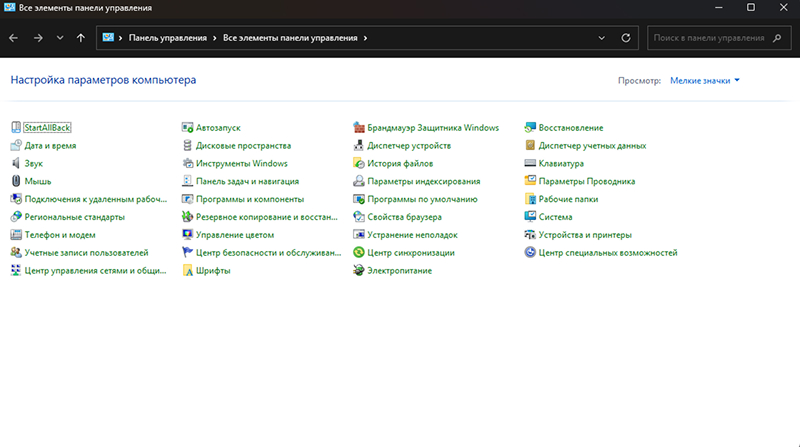
Task: Expand the chevron after the address bar's root icon
Action: point(120,38)
